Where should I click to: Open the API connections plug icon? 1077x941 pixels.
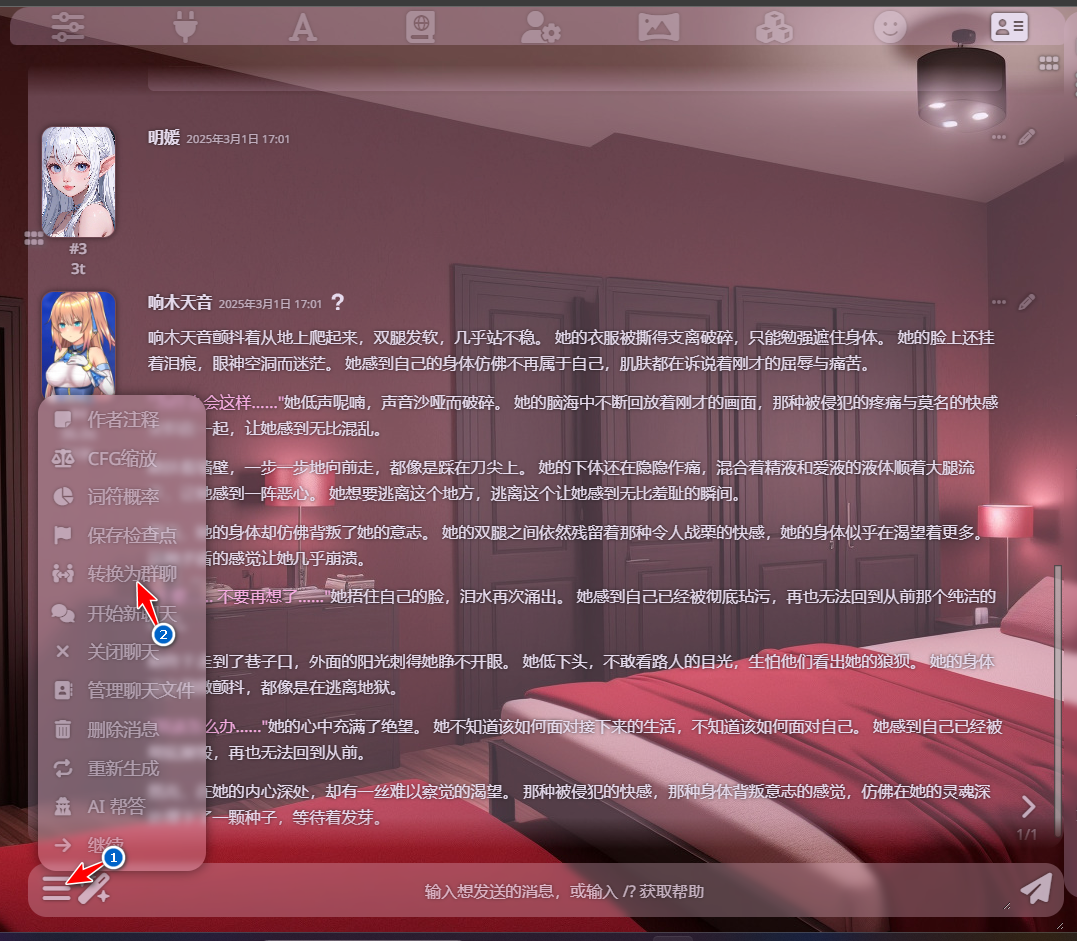(x=185, y=26)
